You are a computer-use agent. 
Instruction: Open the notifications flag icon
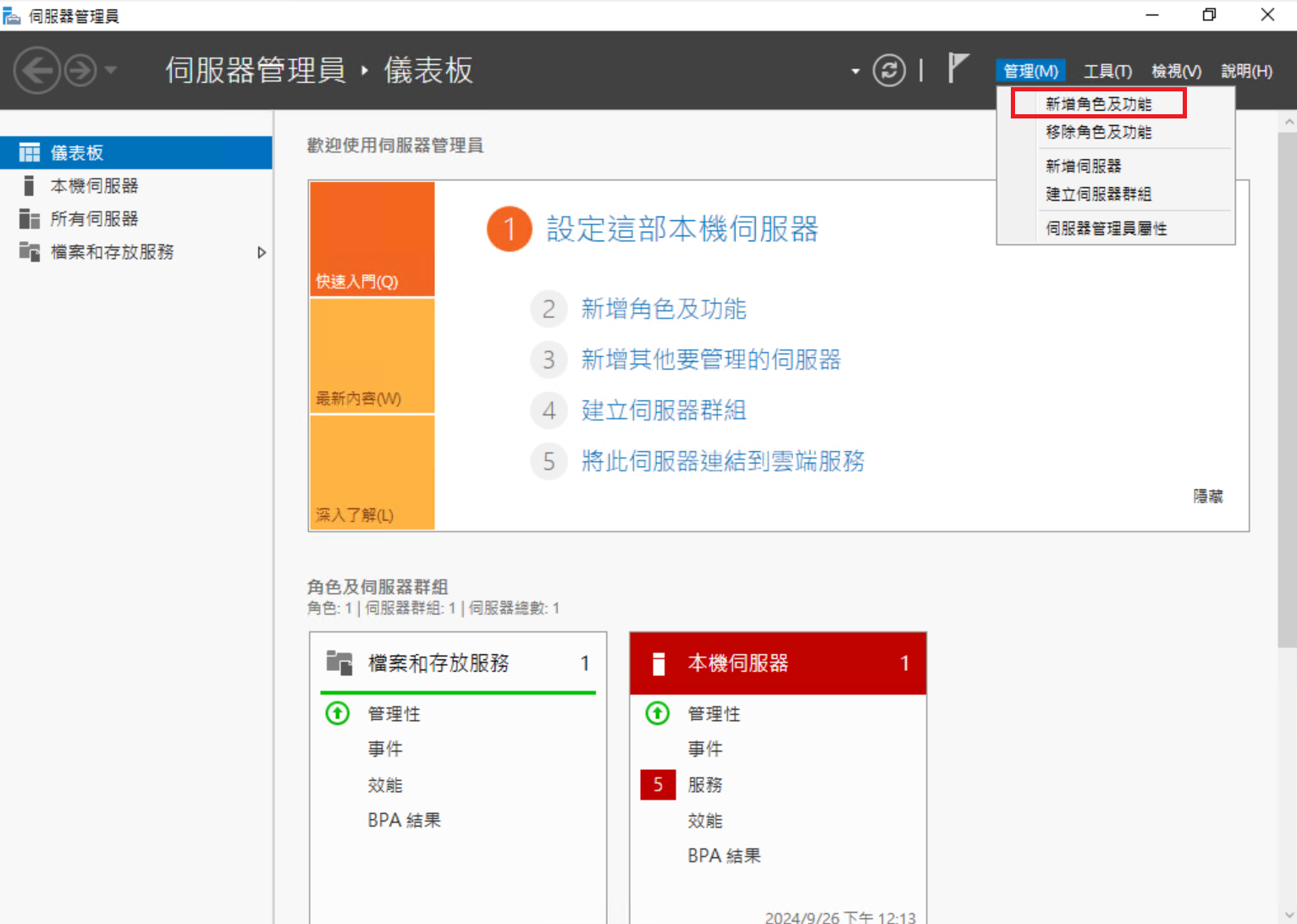click(958, 69)
